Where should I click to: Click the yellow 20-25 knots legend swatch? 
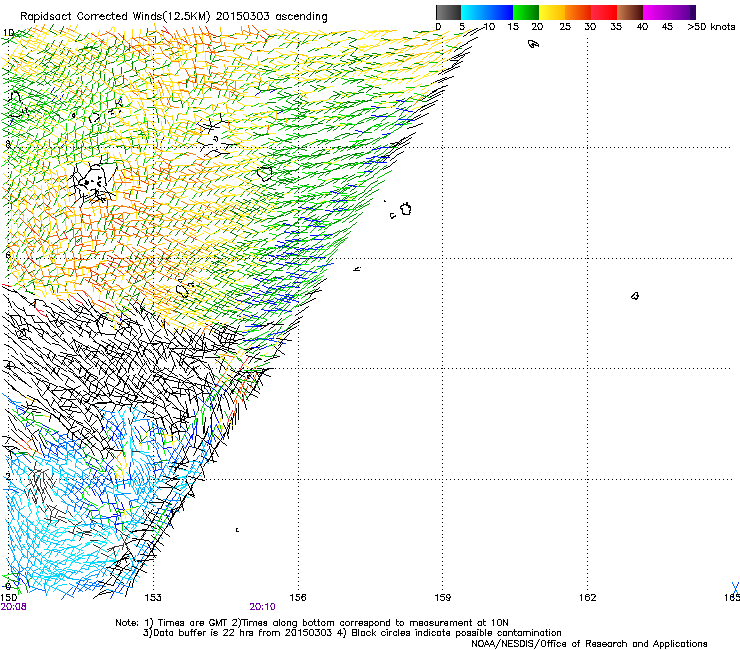(552, 12)
